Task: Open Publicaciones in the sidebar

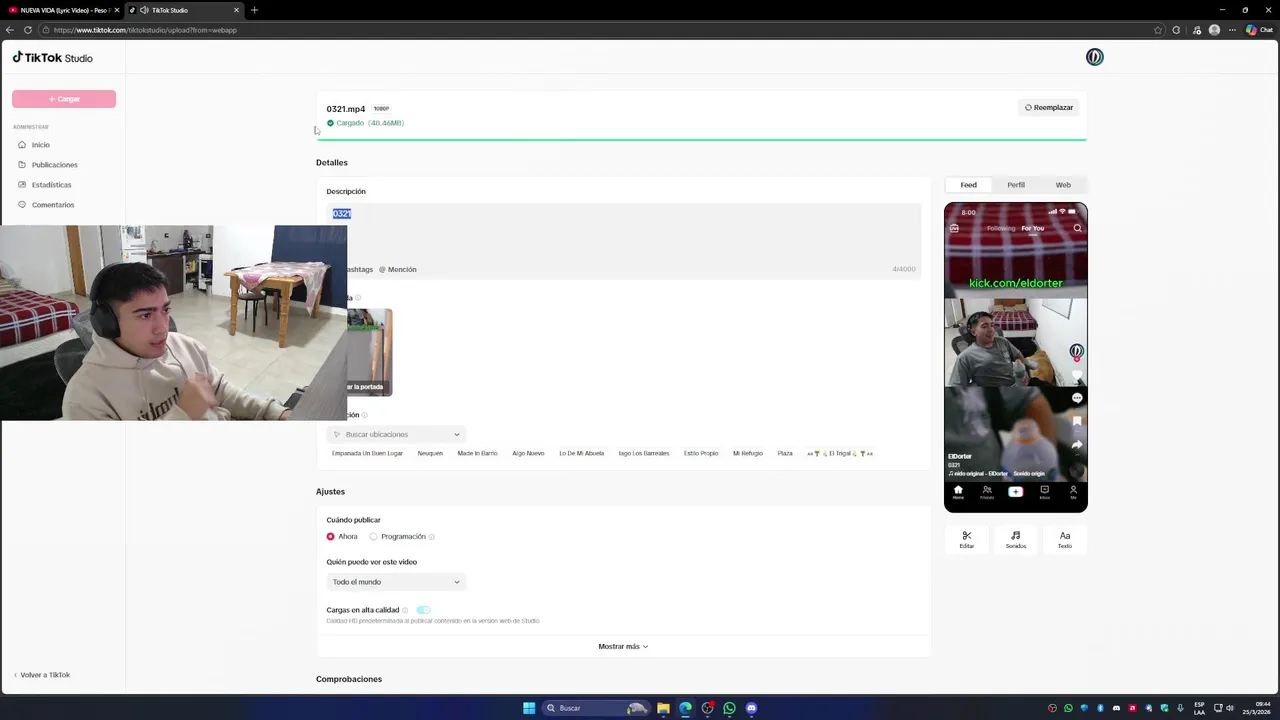Action: (x=54, y=165)
